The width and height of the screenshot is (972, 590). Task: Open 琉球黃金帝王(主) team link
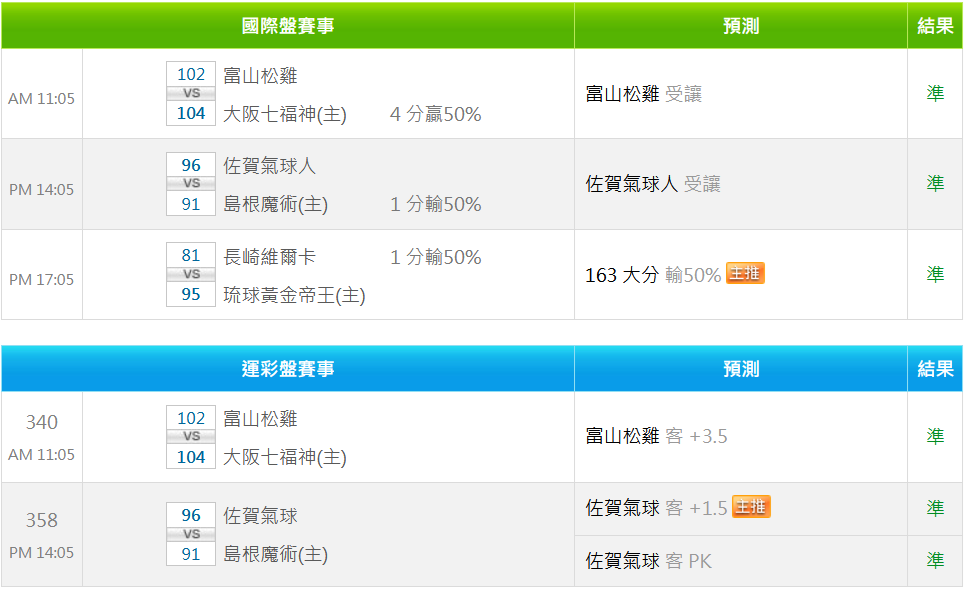[294, 295]
